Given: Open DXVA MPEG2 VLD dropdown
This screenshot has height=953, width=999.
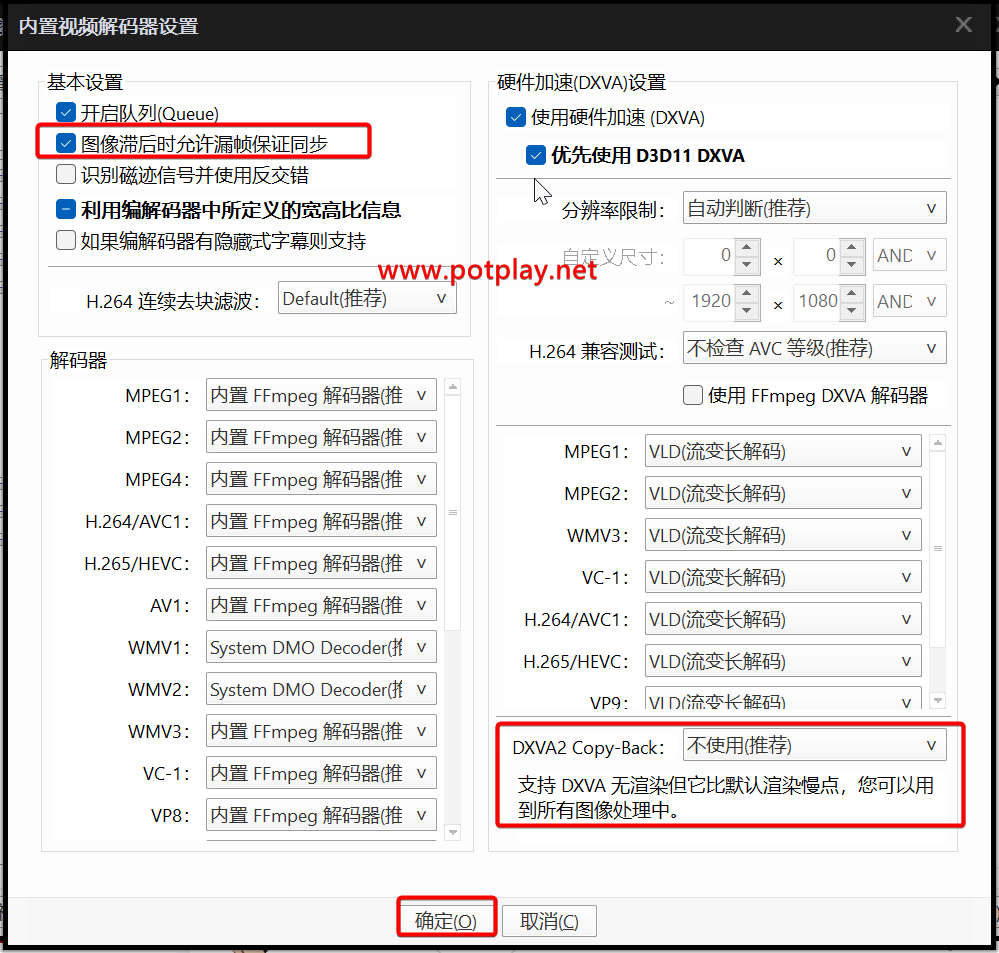Looking at the screenshot, I should click(783, 493).
